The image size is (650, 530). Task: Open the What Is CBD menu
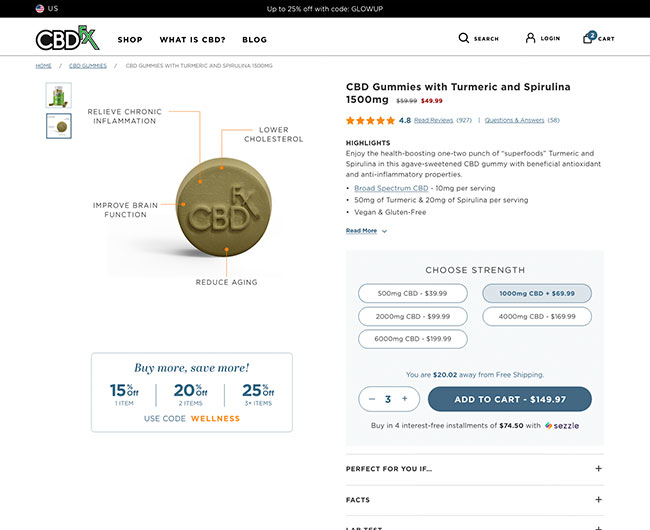pos(192,40)
